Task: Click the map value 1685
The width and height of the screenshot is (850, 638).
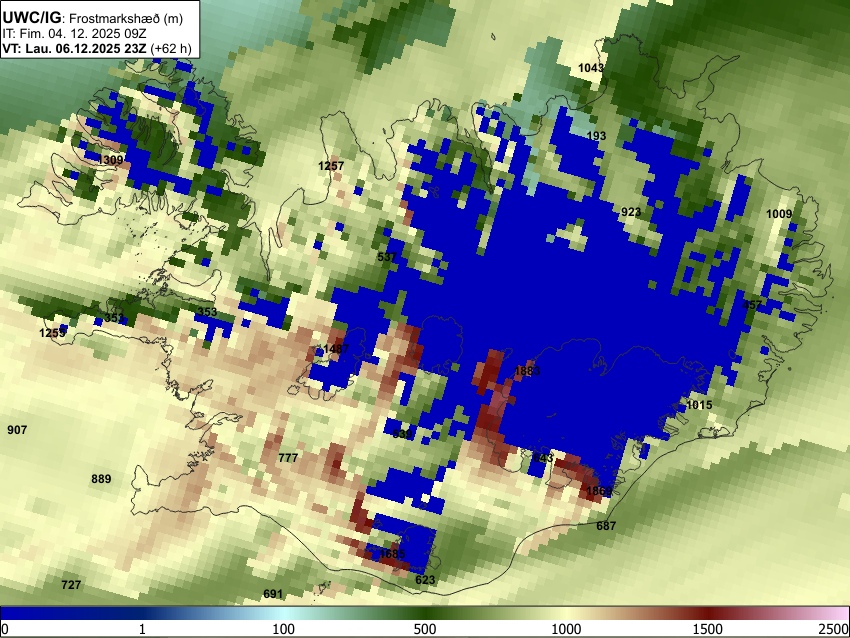Action: click(392, 554)
